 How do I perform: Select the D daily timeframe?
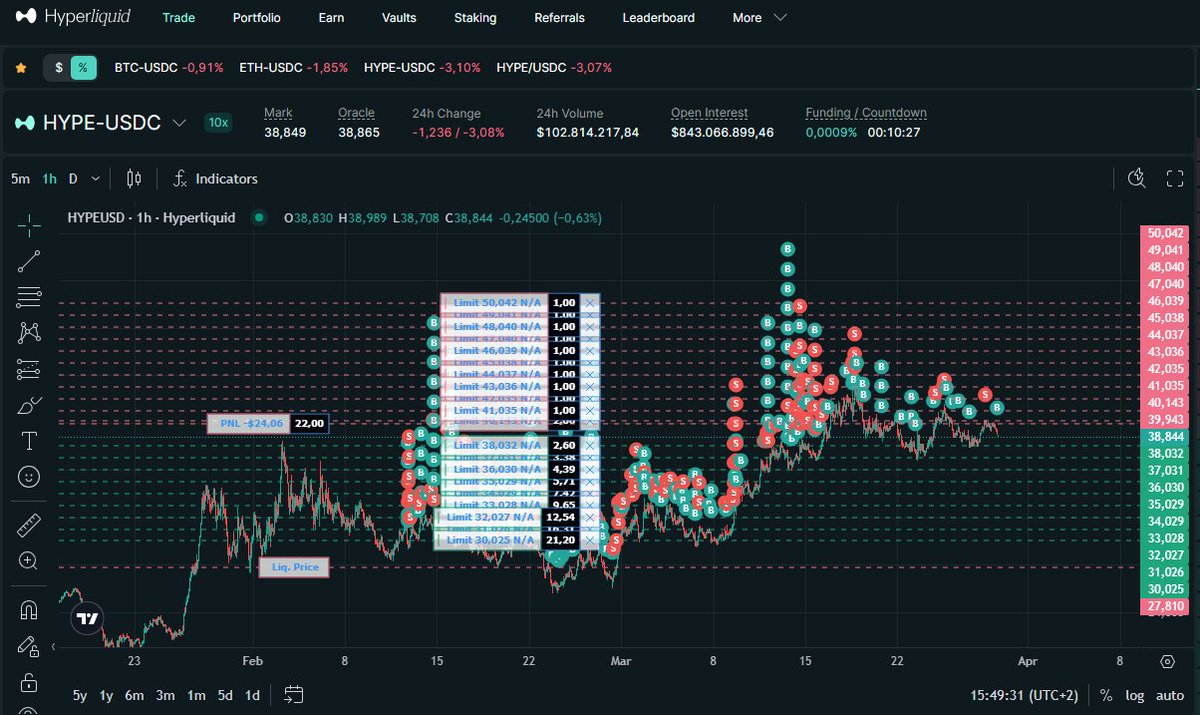click(x=73, y=179)
